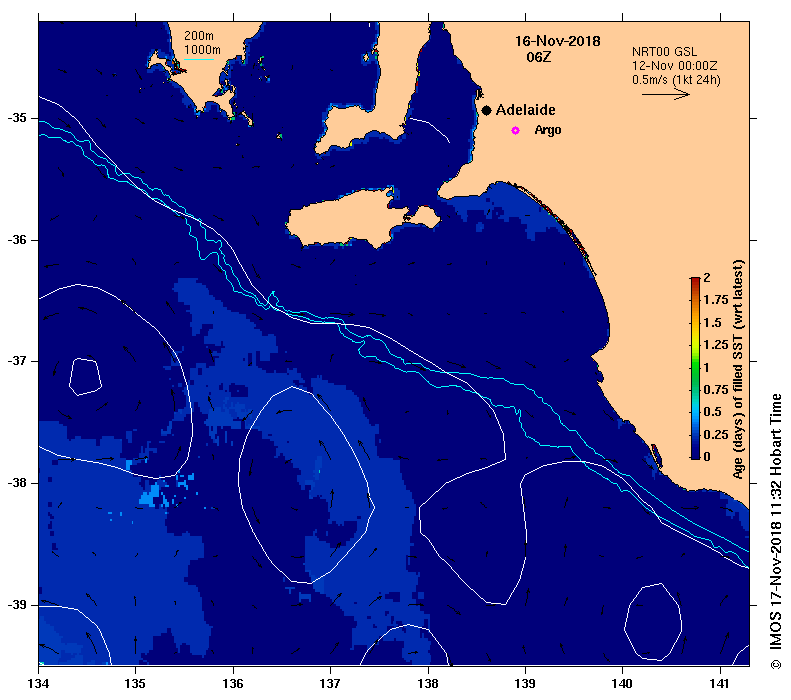Screen dimensions: 791x700
Task: Click latitude label "-39"
Action: pos(18,605)
